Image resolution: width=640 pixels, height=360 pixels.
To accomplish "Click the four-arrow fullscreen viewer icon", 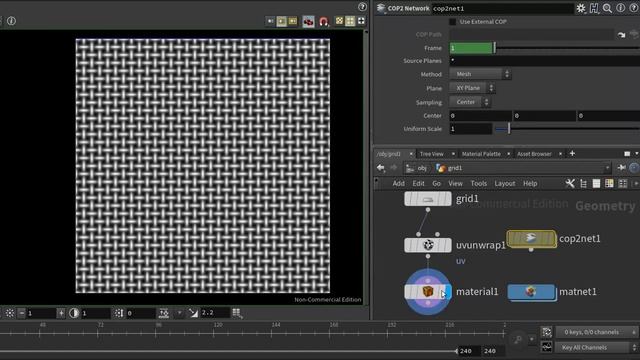I will 361,21.
